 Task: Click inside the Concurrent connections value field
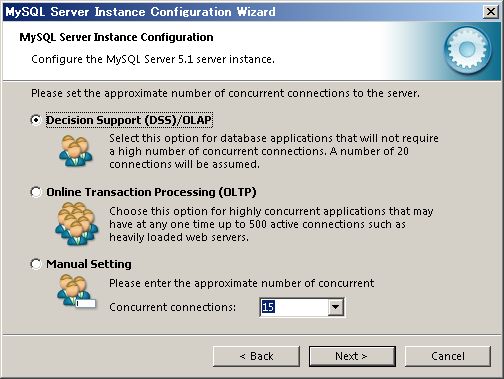click(294, 307)
